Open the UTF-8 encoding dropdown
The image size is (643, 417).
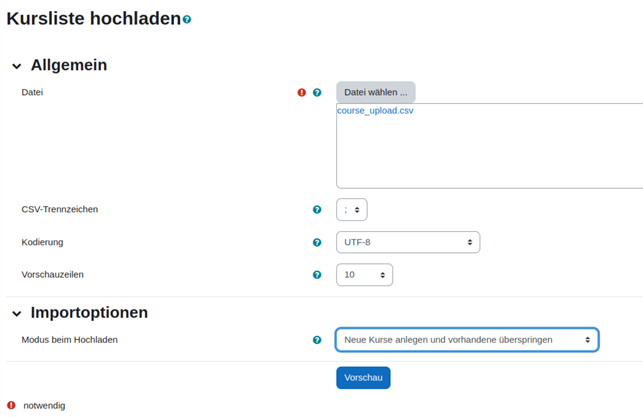coord(407,242)
